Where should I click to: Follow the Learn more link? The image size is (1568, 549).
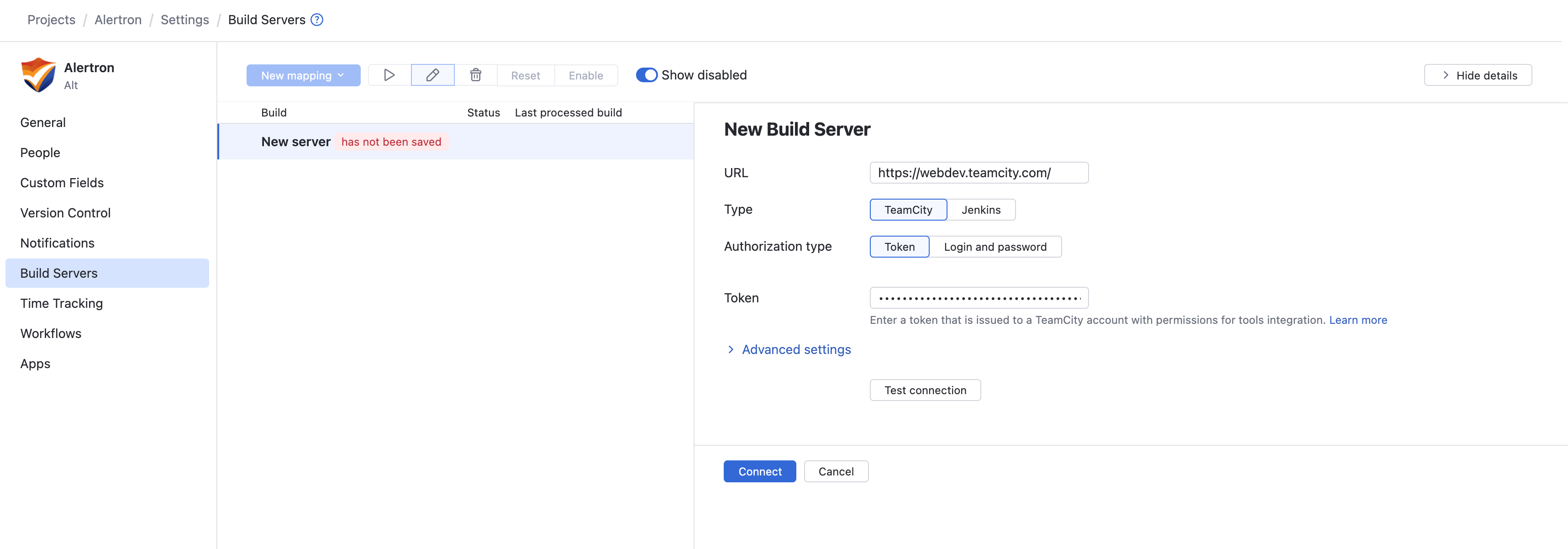(1358, 320)
